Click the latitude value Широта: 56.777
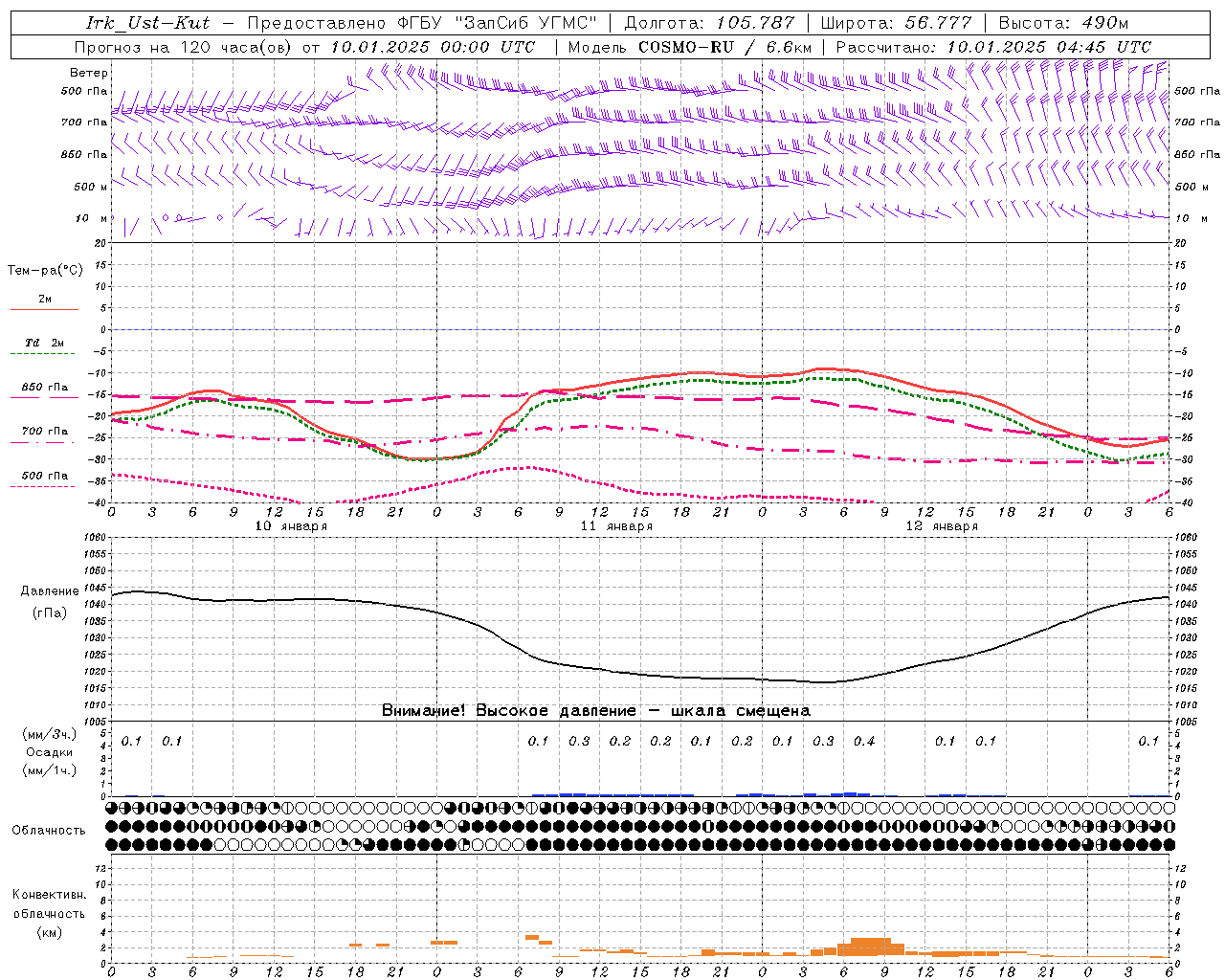 coord(897,22)
